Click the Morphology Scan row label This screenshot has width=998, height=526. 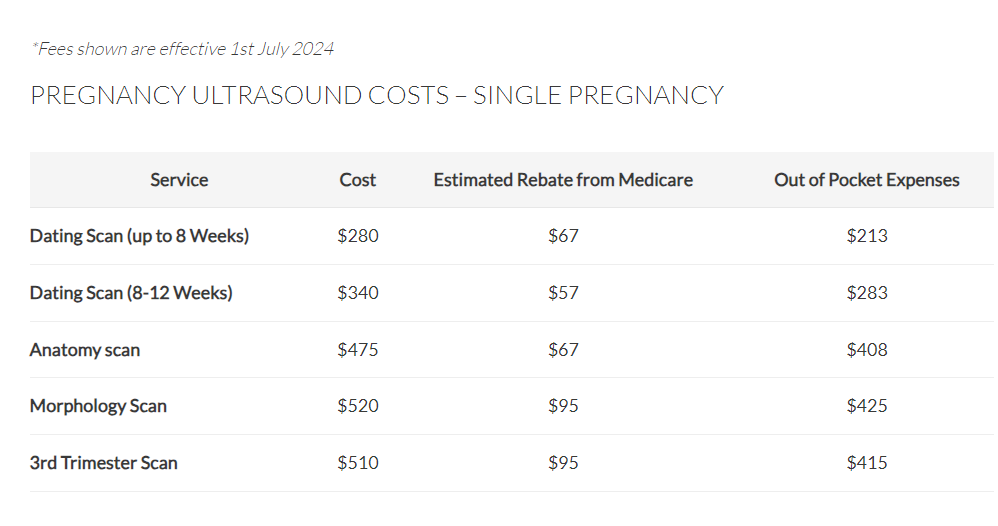[x=98, y=406]
